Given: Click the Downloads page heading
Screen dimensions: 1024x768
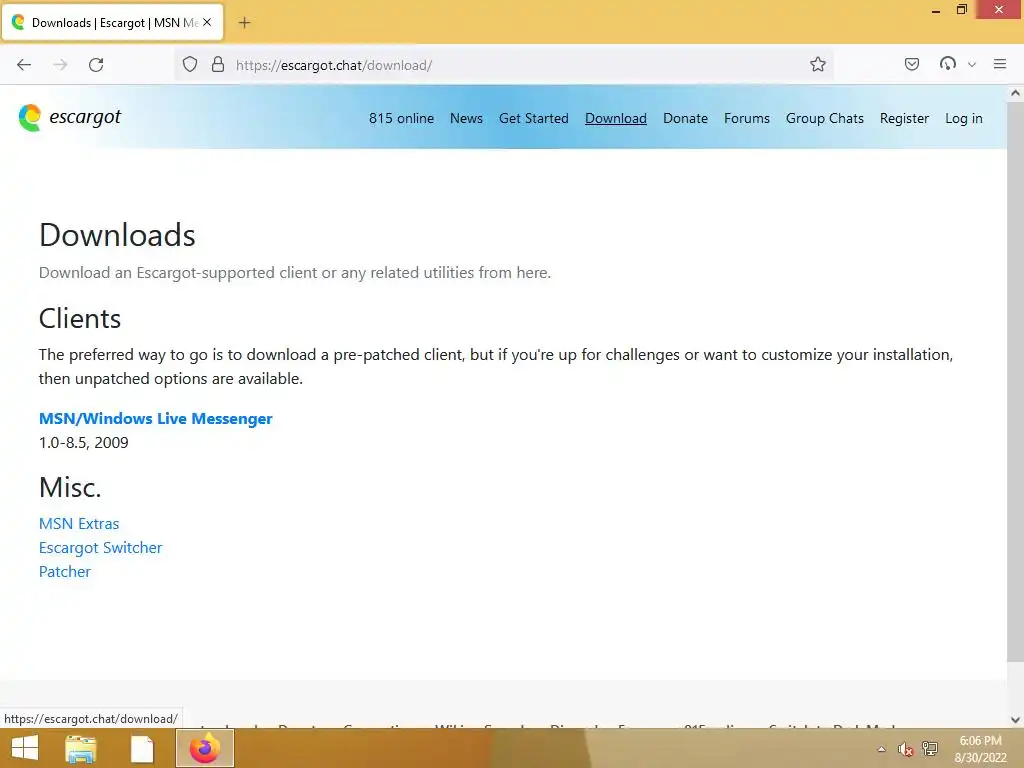Looking at the screenshot, I should pos(117,235).
